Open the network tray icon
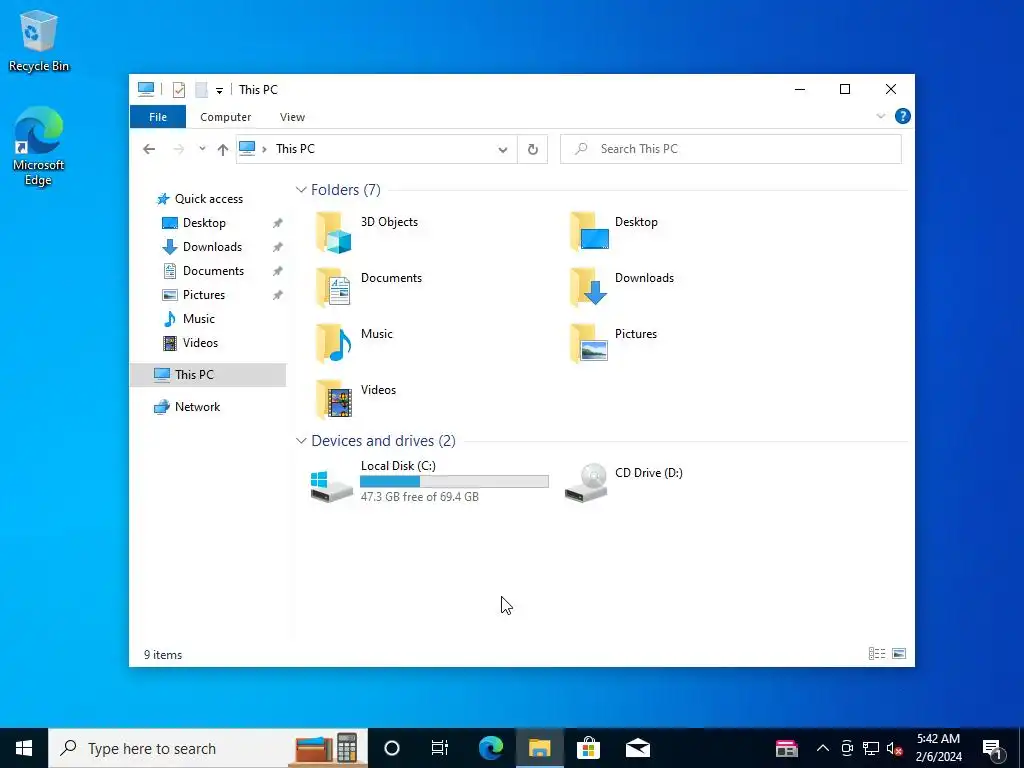 coord(871,748)
